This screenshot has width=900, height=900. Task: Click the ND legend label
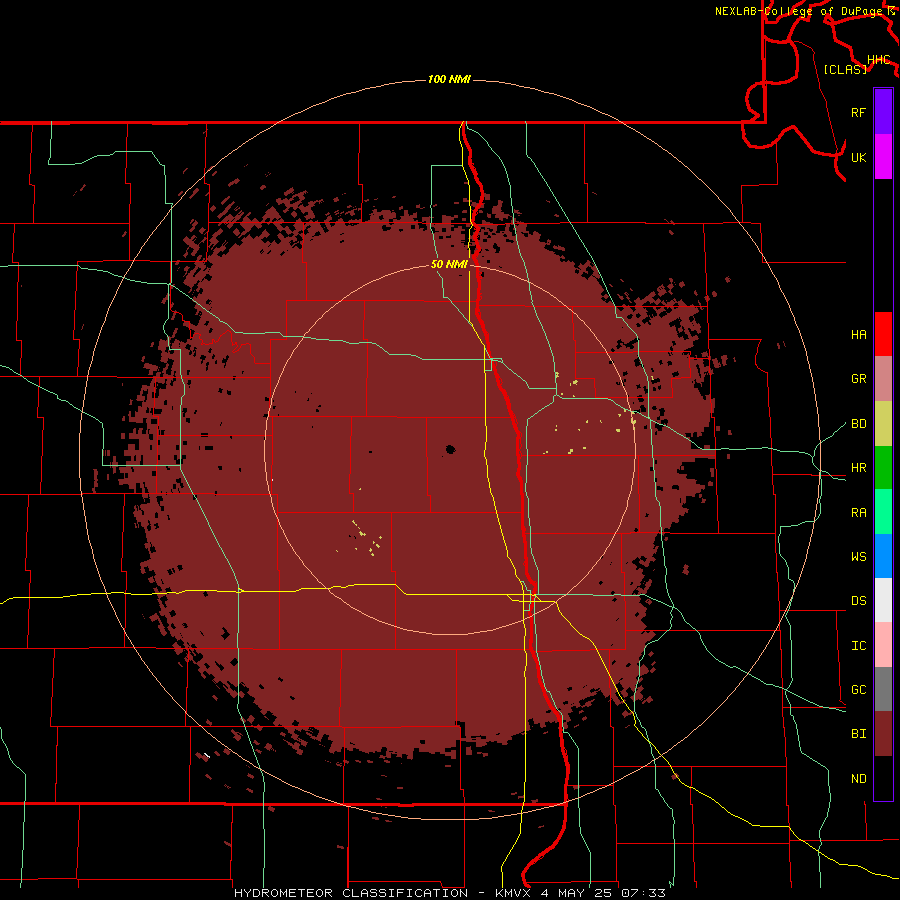pyautogui.click(x=858, y=779)
